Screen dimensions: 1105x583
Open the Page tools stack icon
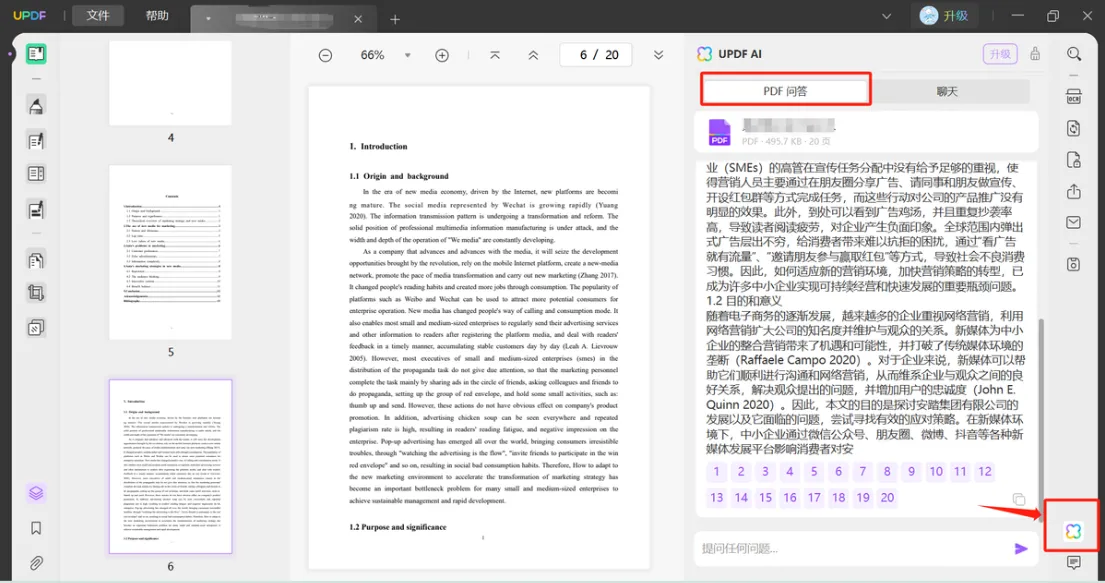(x=36, y=327)
